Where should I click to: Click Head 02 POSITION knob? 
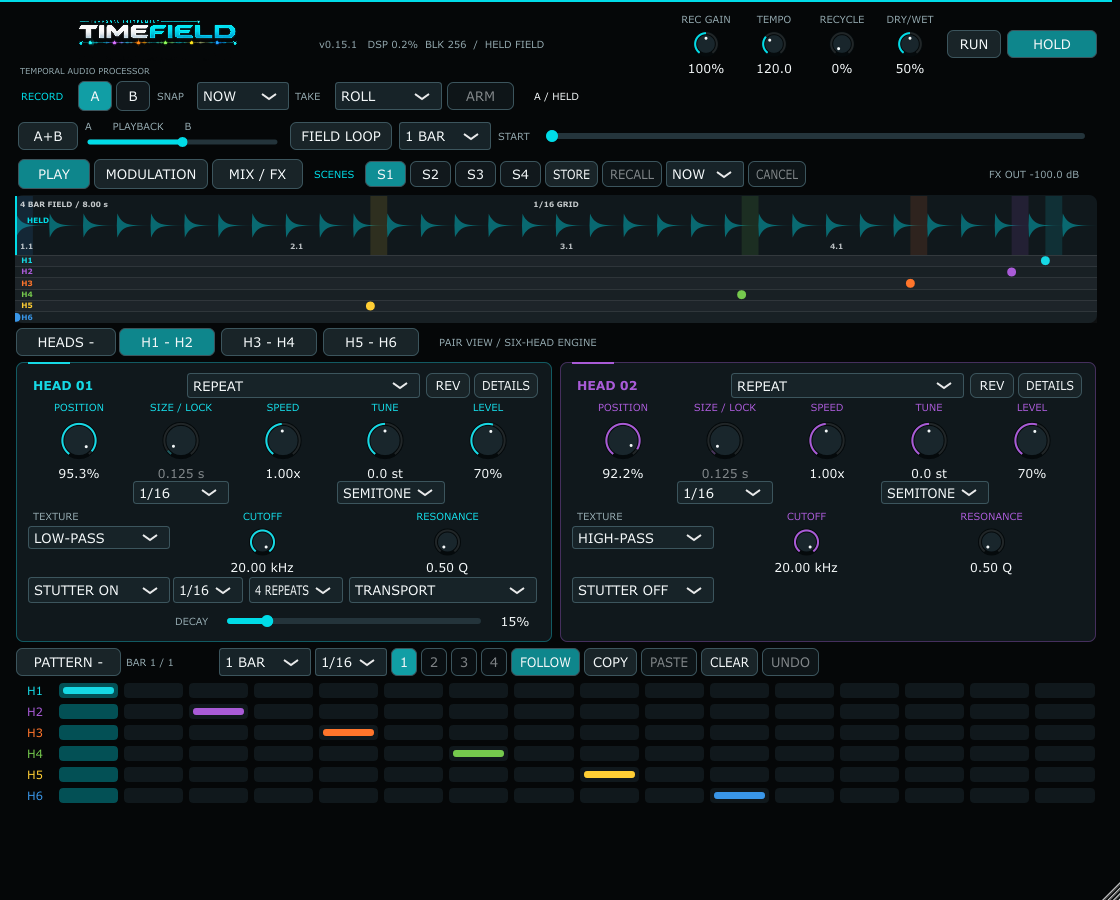coord(623,441)
